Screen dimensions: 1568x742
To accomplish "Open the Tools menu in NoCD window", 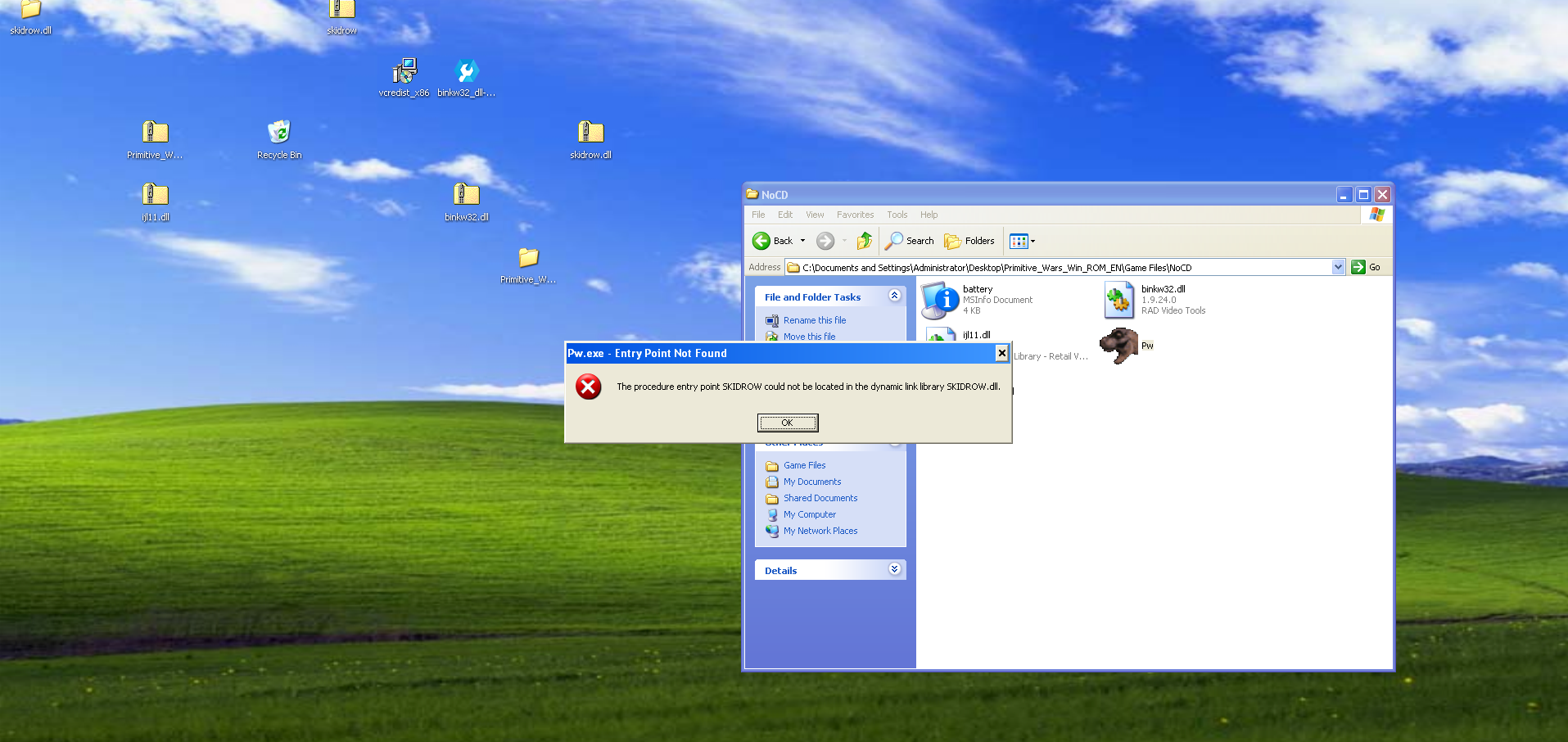I will [x=897, y=215].
